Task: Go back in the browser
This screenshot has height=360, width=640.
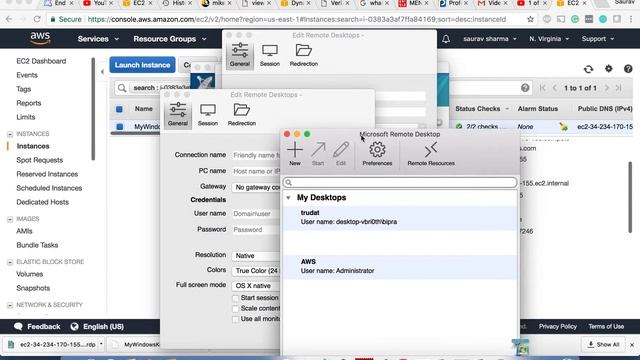Action: pos(9,19)
